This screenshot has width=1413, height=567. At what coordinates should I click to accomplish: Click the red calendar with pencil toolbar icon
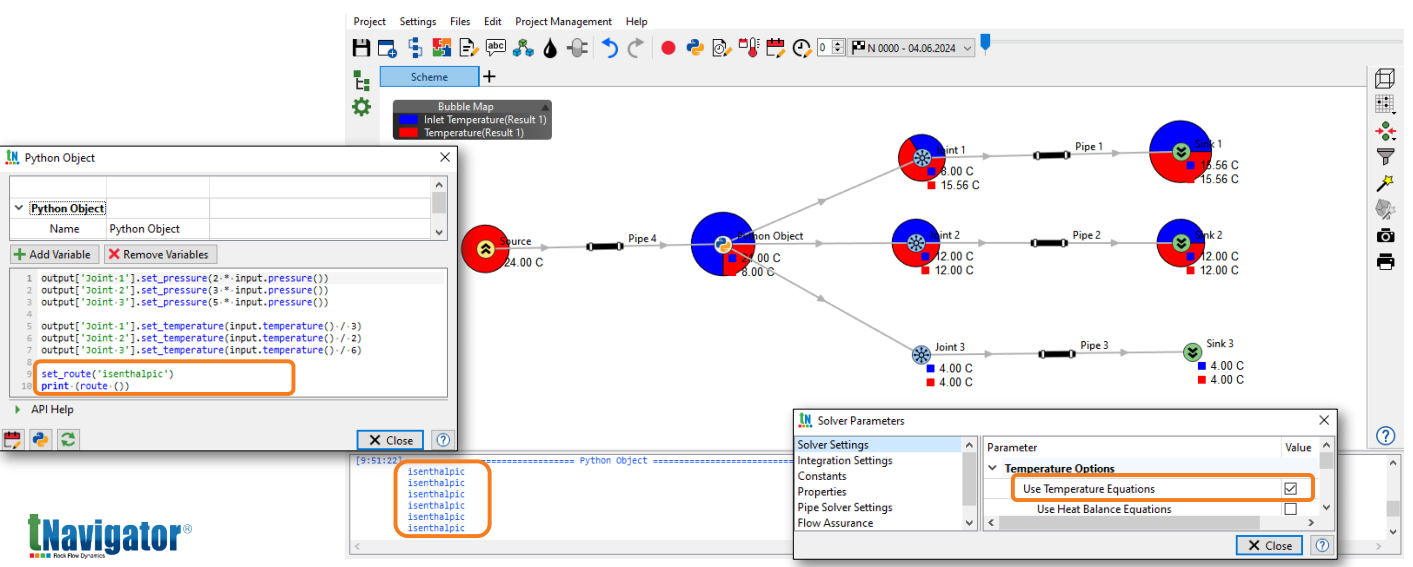click(775, 48)
